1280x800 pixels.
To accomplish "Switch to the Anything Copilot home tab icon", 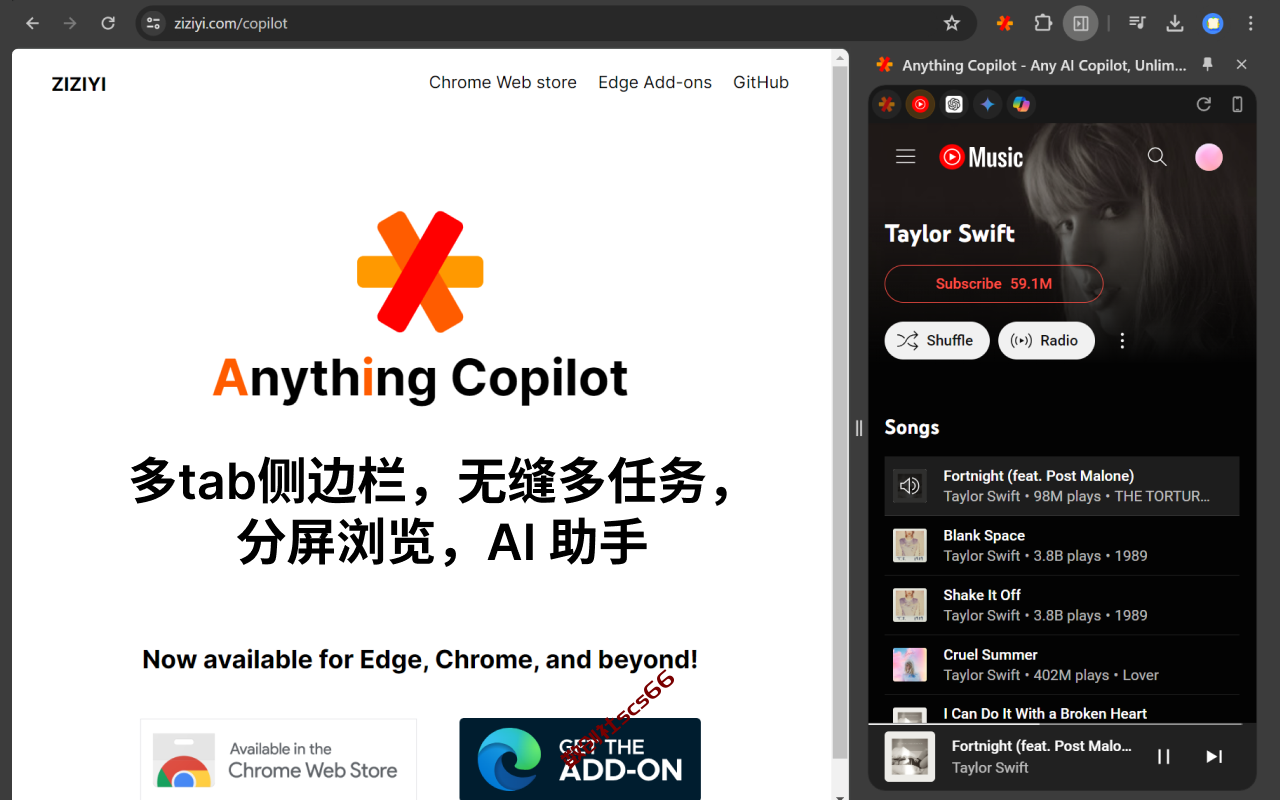I will (887, 104).
